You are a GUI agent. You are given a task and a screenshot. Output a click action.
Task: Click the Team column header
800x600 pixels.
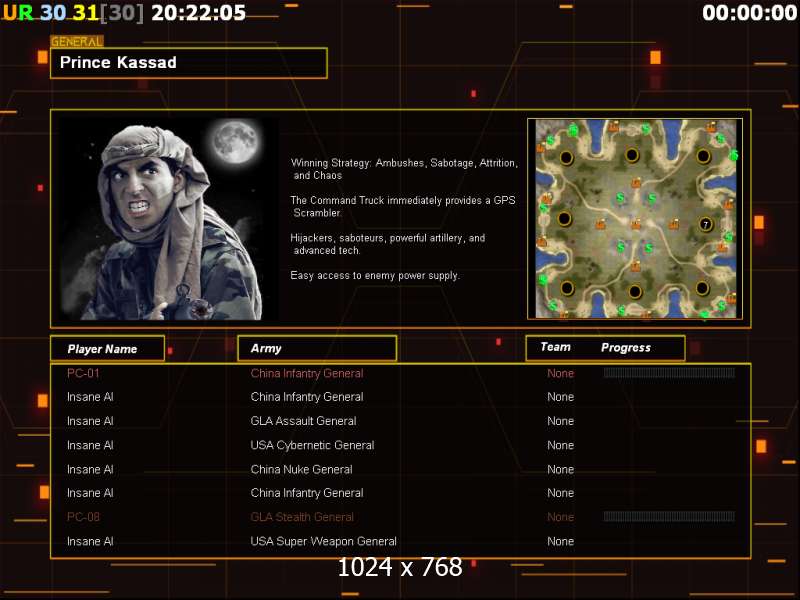click(x=556, y=347)
